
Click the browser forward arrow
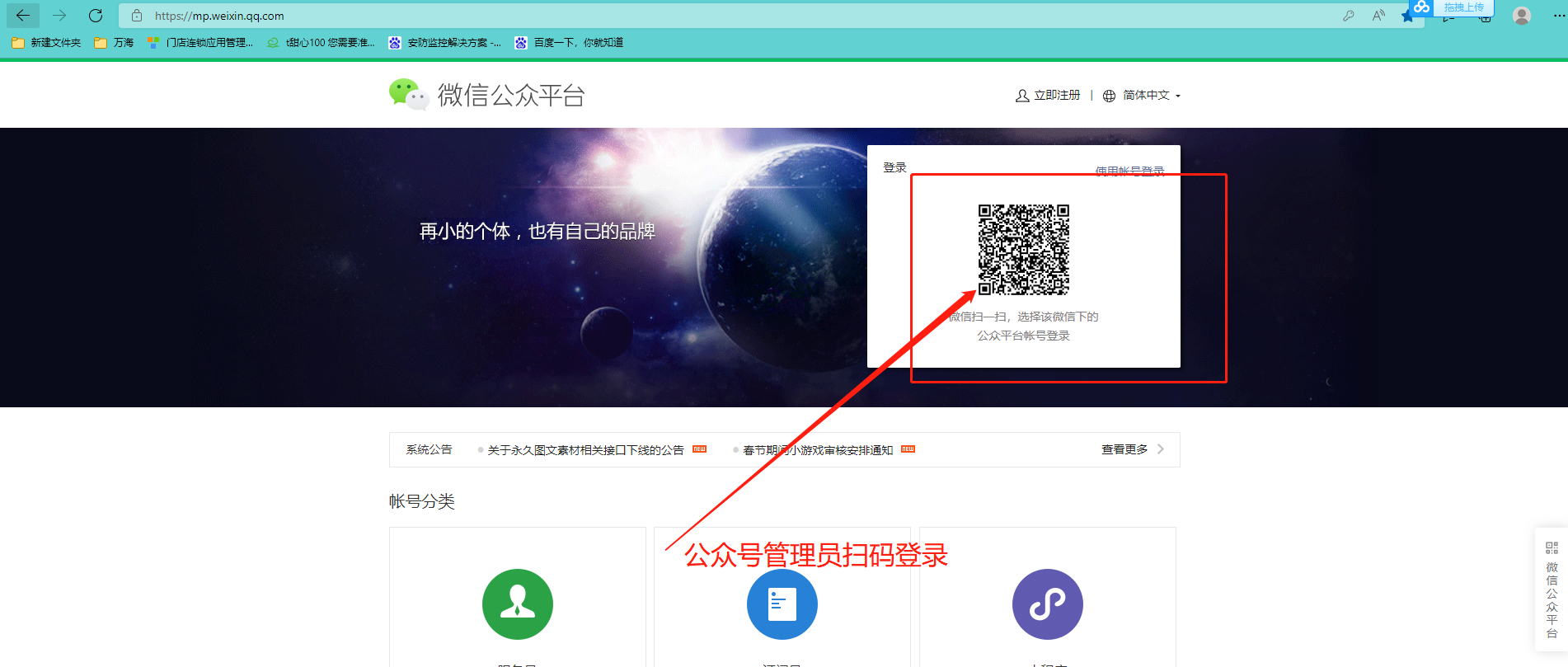point(59,16)
